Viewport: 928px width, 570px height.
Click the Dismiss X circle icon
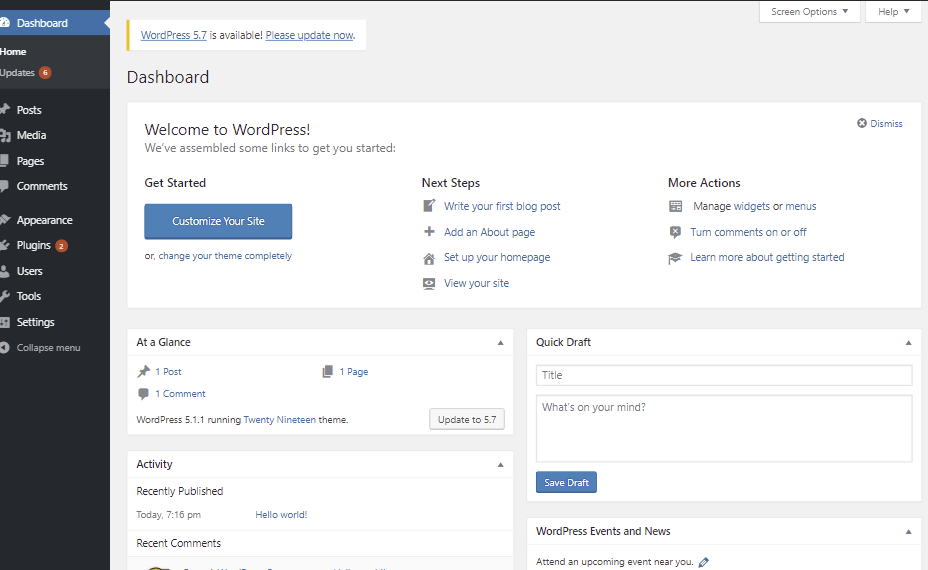pos(862,123)
